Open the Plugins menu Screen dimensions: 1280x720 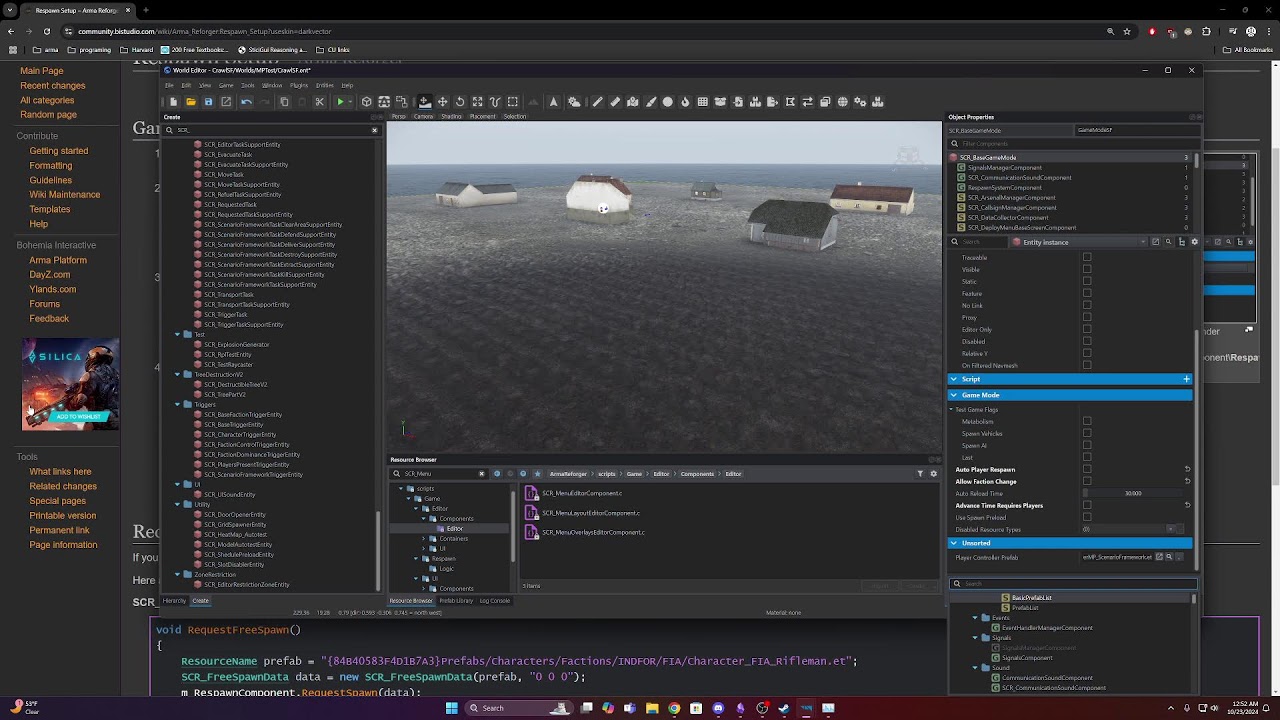(299, 85)
